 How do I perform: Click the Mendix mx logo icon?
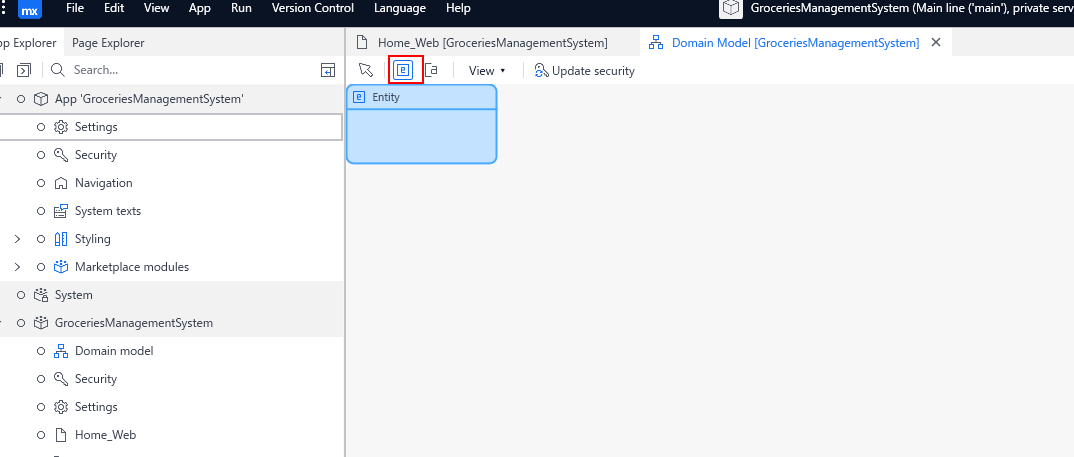[29, 10]
